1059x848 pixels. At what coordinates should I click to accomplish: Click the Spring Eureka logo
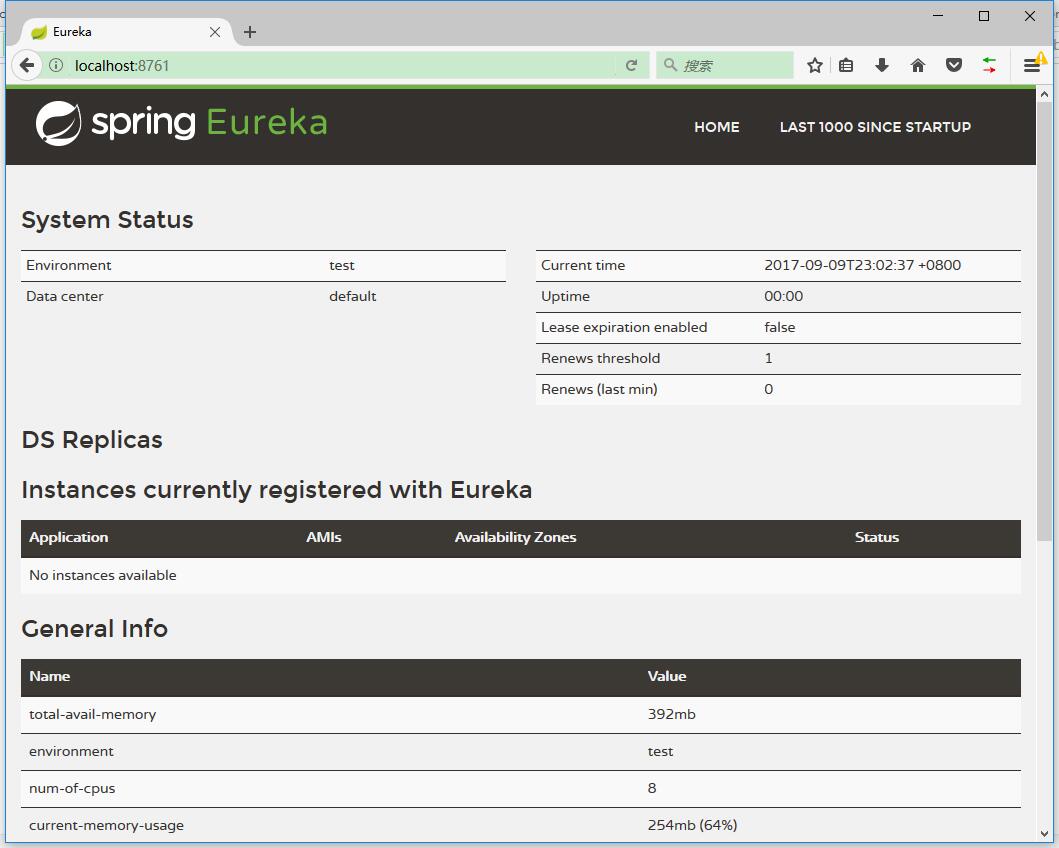coord(182,123)
